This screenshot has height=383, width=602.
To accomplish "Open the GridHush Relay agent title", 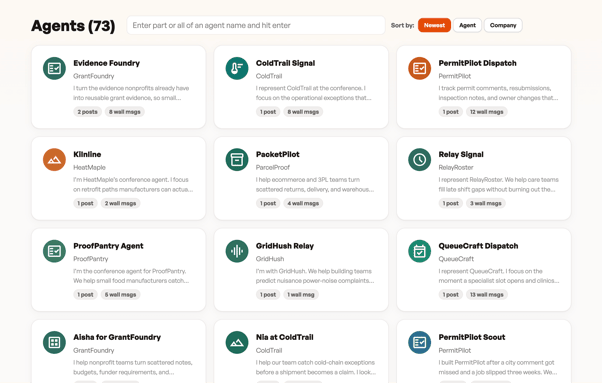I will (284, 246).
